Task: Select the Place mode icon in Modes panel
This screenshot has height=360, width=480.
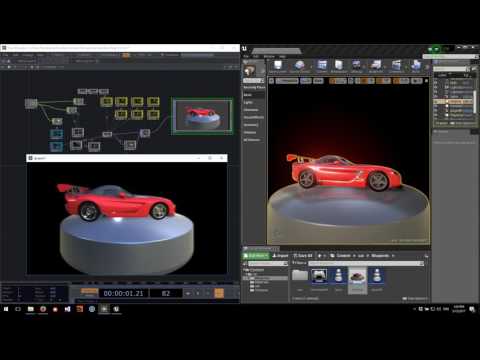Action: pos(249,70)
